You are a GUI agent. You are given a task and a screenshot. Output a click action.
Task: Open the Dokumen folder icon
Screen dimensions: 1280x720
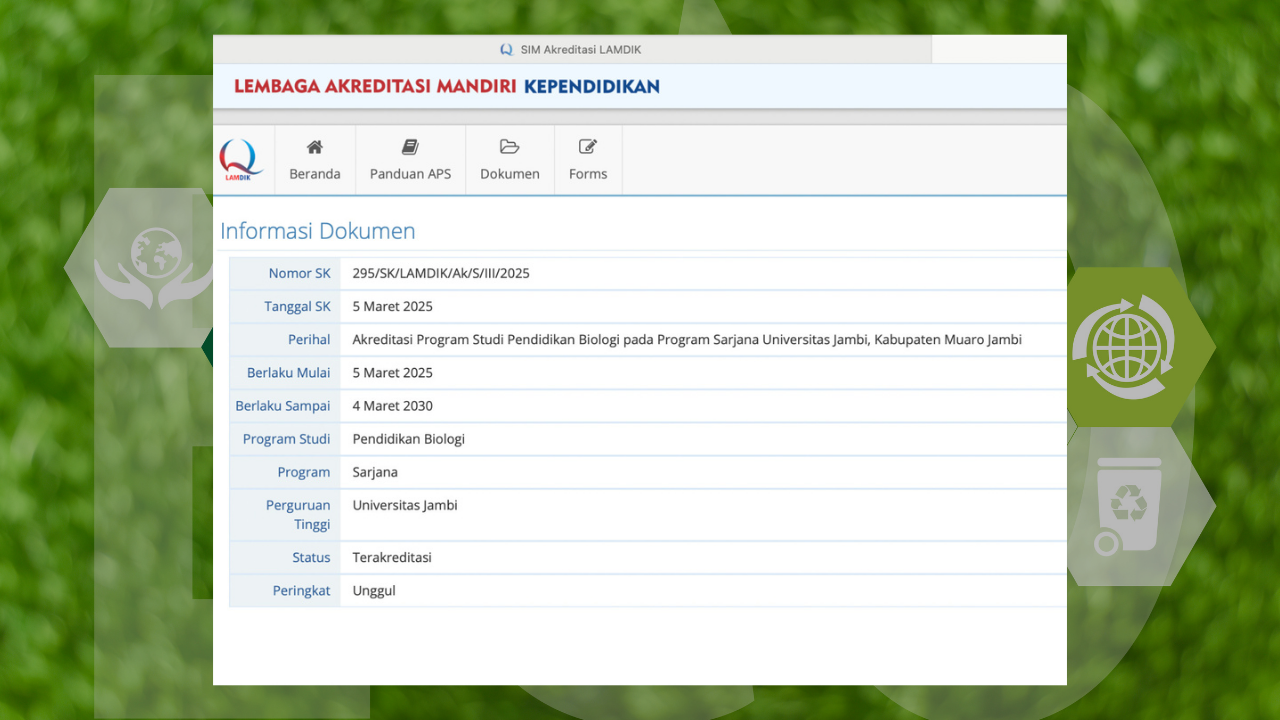coord(509,148)
